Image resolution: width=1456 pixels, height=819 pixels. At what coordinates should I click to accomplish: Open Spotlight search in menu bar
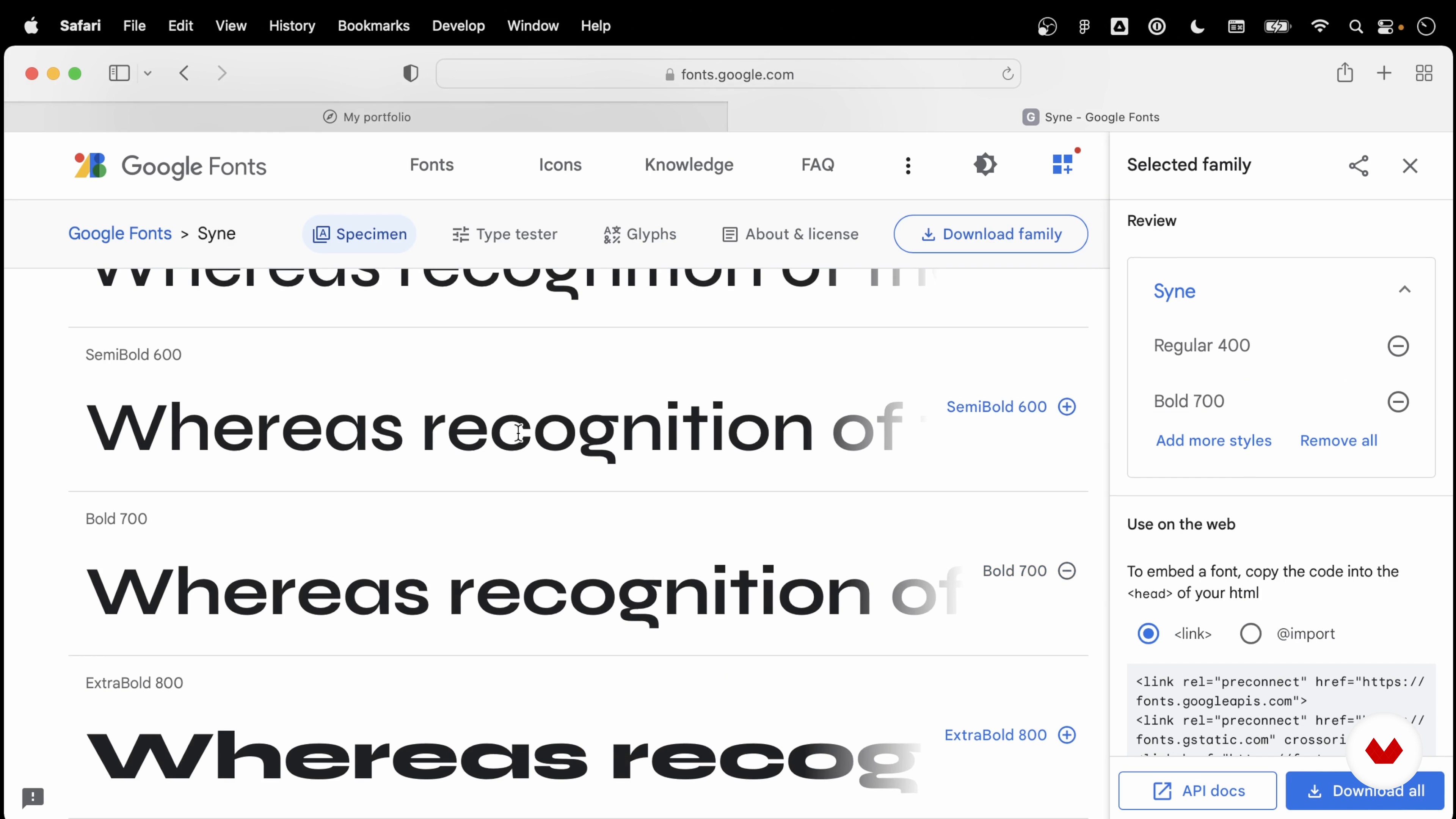coord(1356,26)
